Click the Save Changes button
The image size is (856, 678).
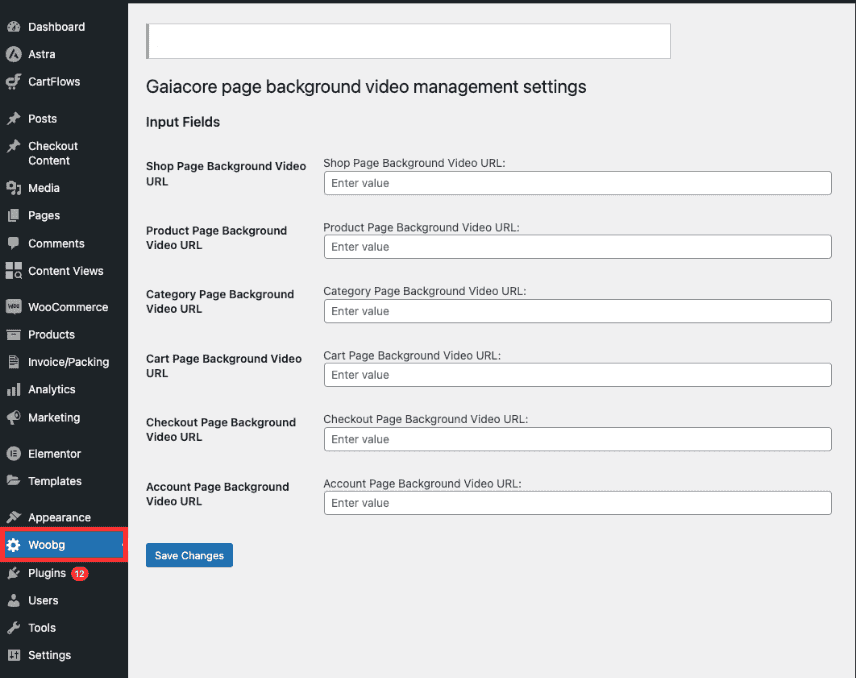tap(189, 555)
